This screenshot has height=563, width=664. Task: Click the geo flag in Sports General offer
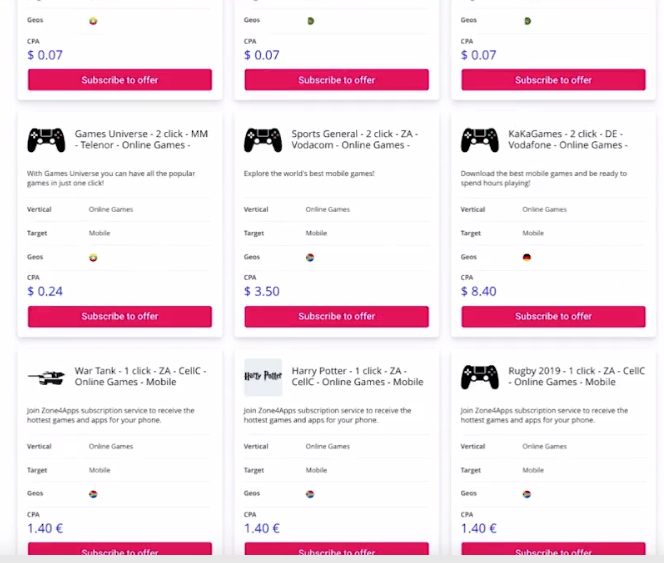click(310, 257)
